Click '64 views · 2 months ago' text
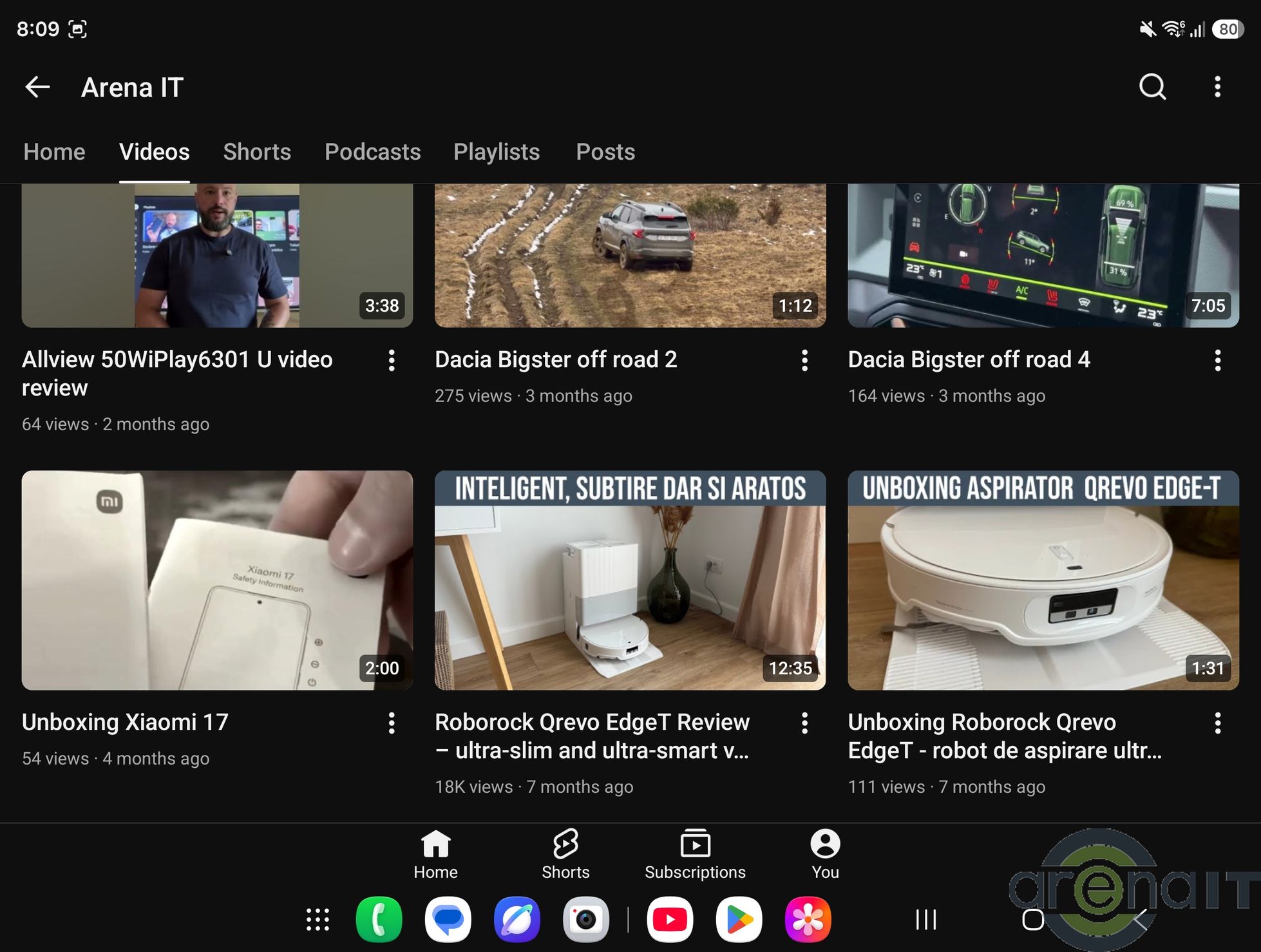 click(x=115, y=424)
